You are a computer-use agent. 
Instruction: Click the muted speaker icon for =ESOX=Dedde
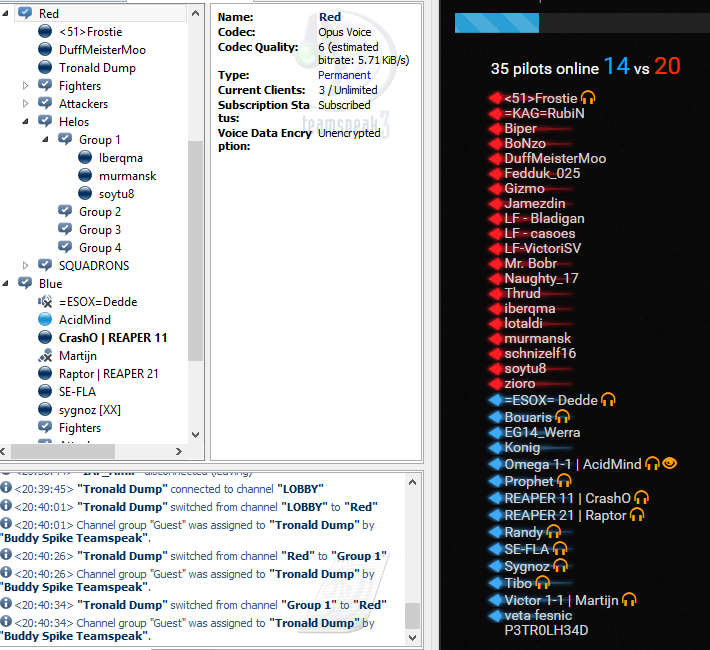tap(45, 301)
